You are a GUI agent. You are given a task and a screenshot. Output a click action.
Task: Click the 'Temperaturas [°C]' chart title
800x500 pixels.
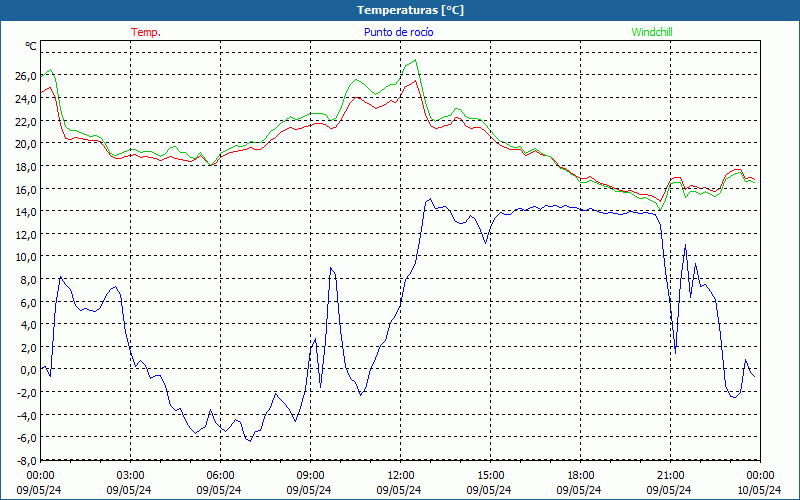coord(410,10)
